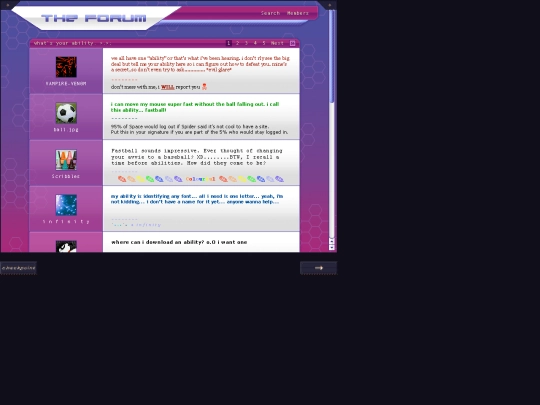Click the window's top-right corner icon
Screen dimensions: 540x405
click(330, 5)
